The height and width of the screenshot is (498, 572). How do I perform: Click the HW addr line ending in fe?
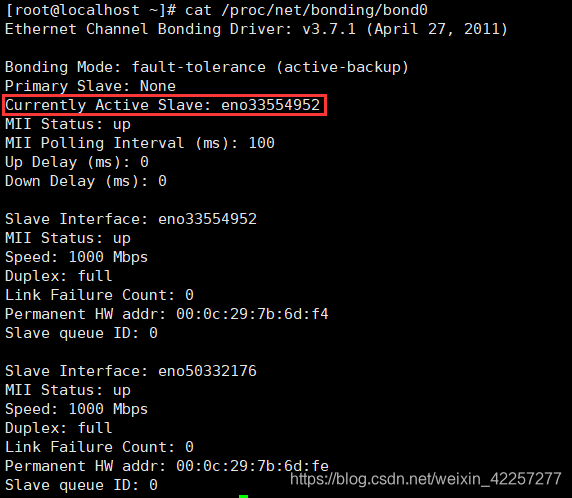click(x=167, y=466)
